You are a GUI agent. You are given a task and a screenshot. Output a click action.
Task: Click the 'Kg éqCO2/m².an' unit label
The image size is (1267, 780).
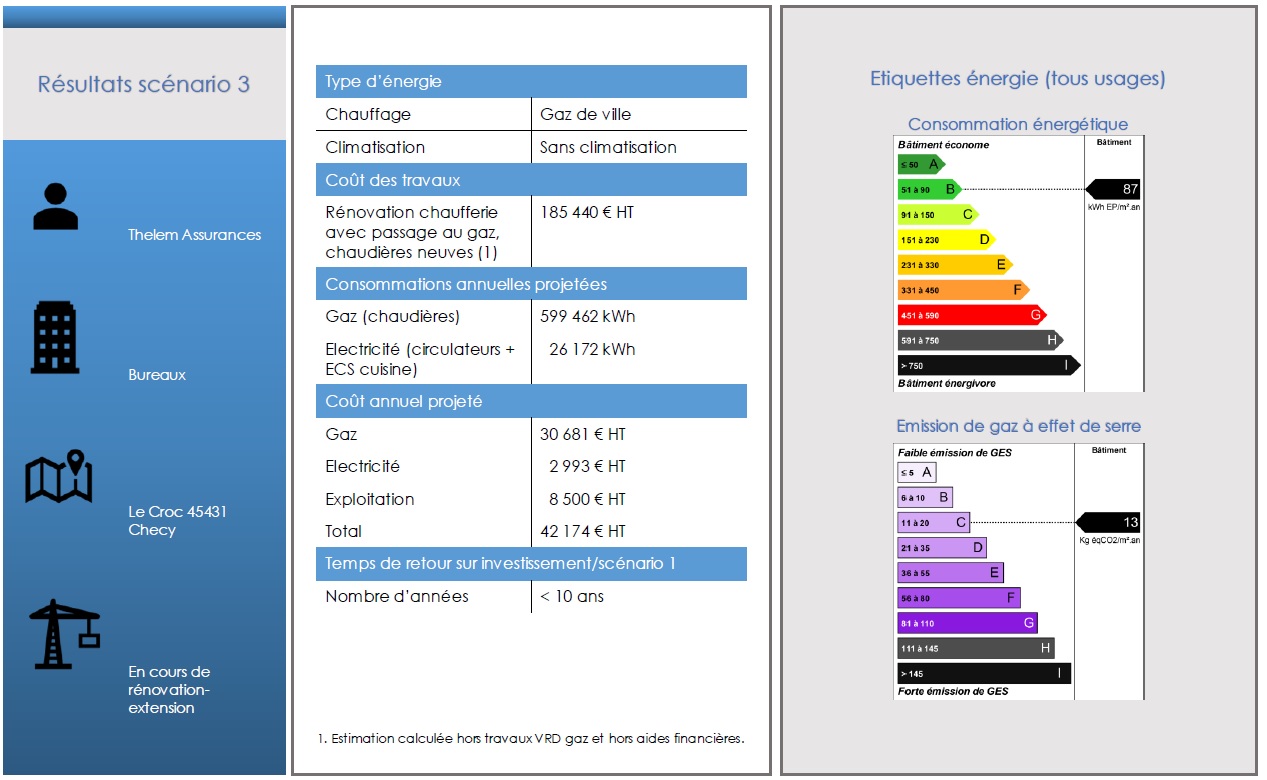click(x=1110, y=540)
